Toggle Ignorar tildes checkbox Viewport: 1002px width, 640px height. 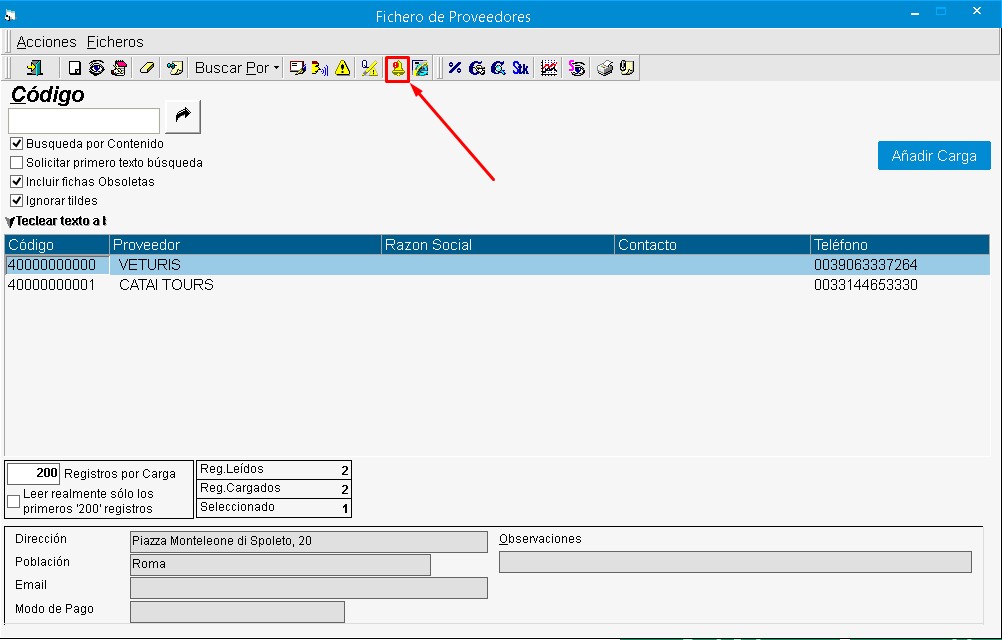16,201
